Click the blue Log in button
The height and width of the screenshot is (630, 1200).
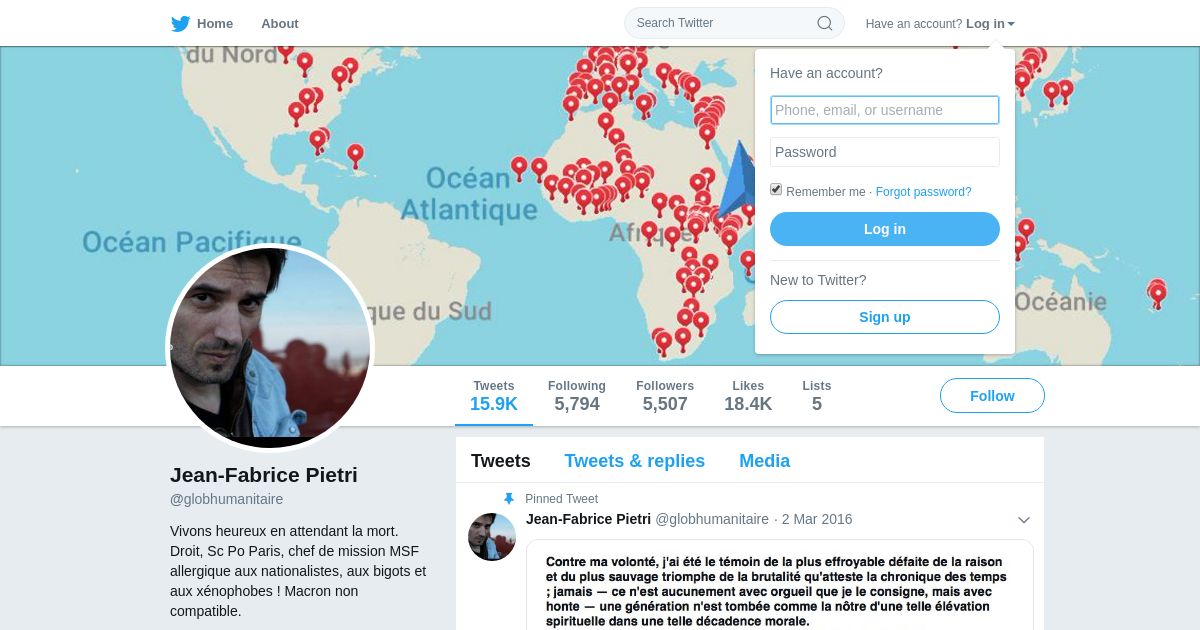[885, 229]
